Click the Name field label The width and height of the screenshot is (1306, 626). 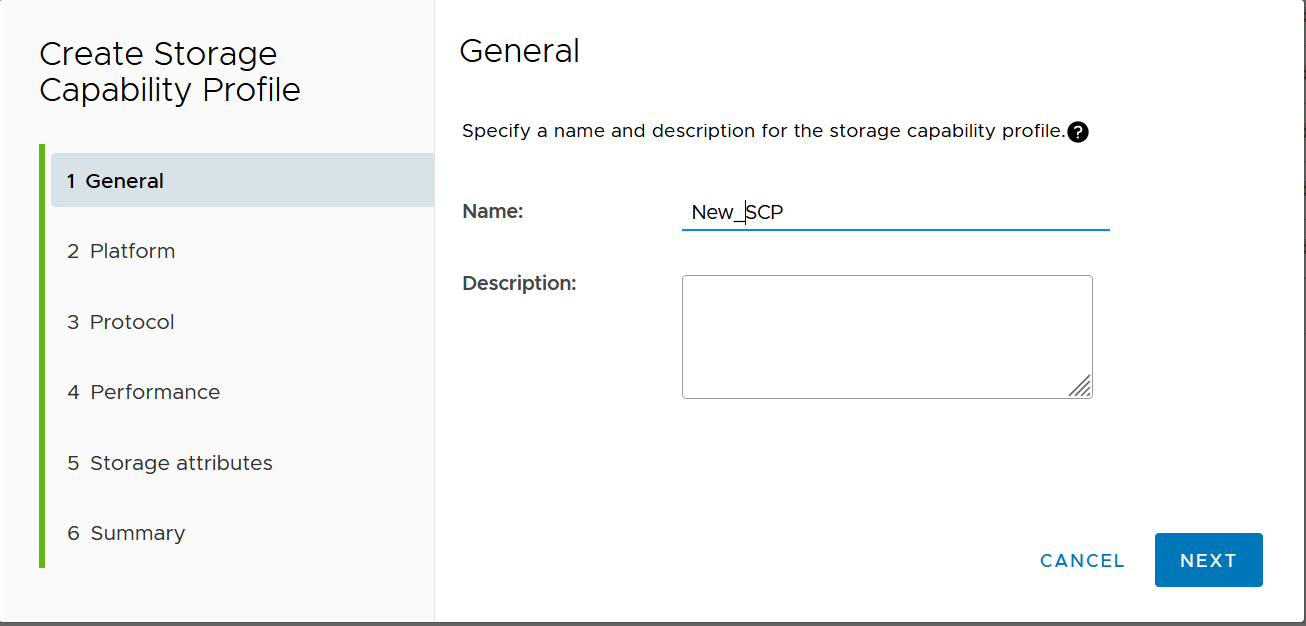493,212
